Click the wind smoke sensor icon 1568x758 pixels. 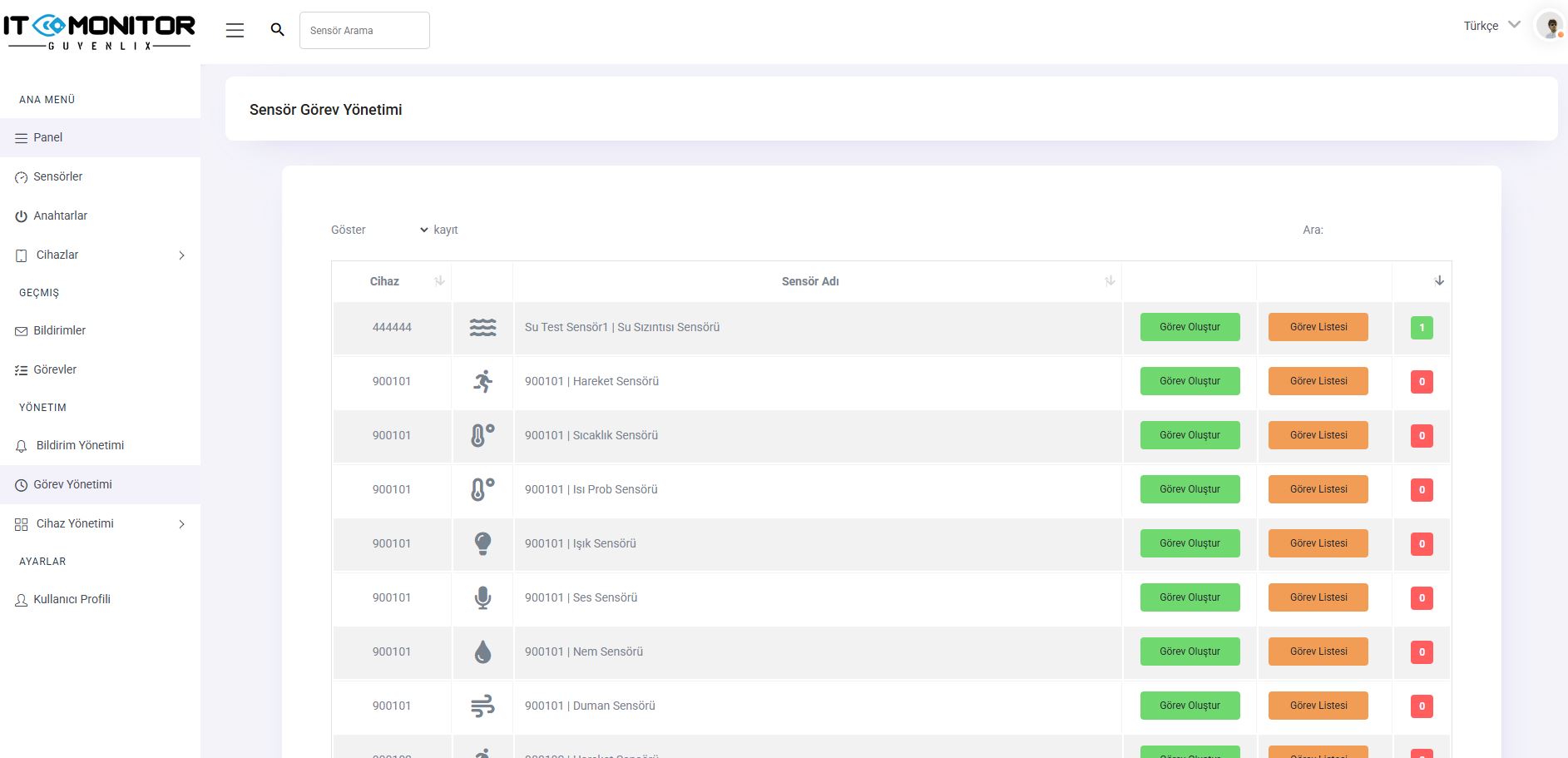coord(482,706)
